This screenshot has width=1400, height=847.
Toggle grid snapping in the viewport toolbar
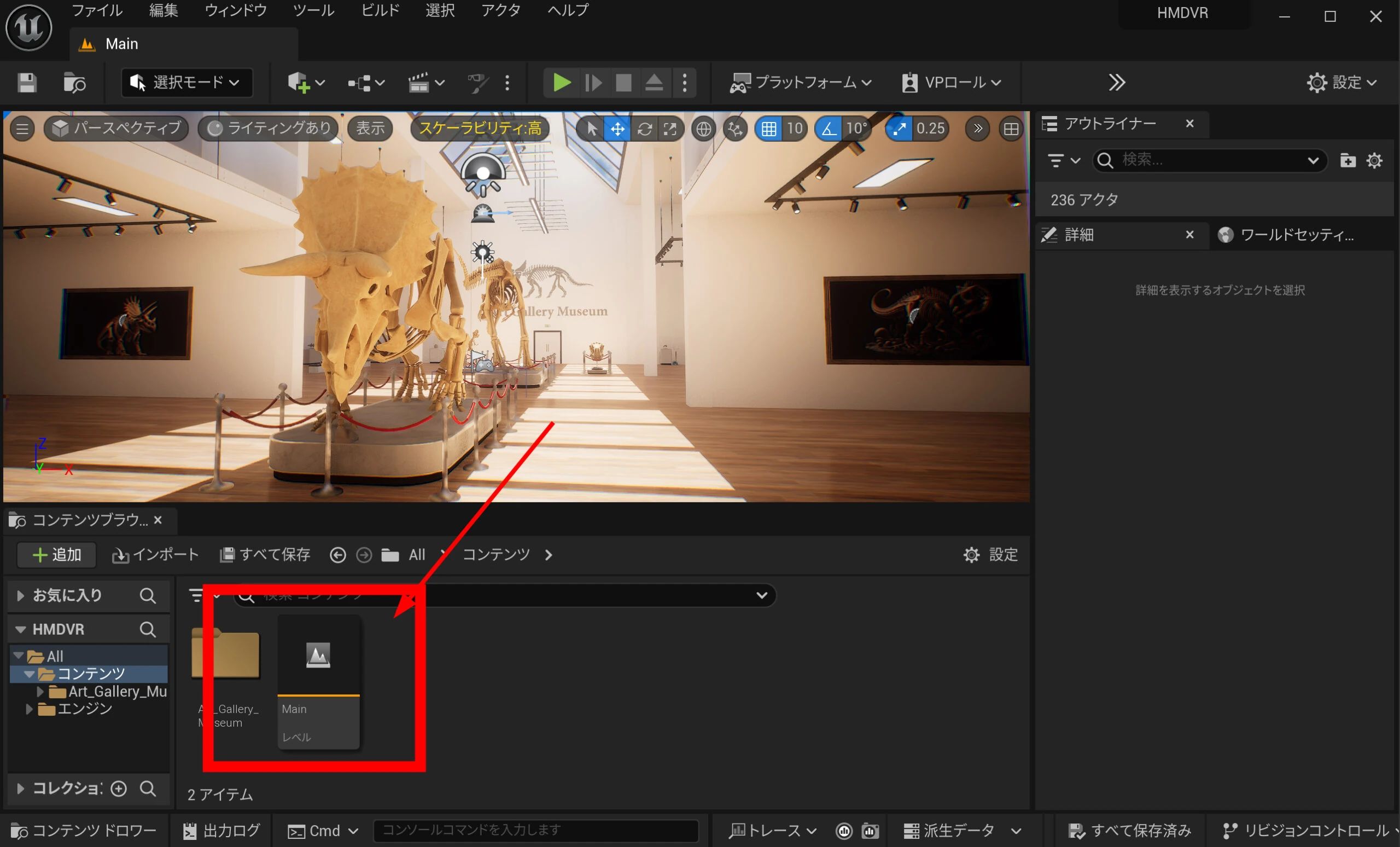click(769, 129)
